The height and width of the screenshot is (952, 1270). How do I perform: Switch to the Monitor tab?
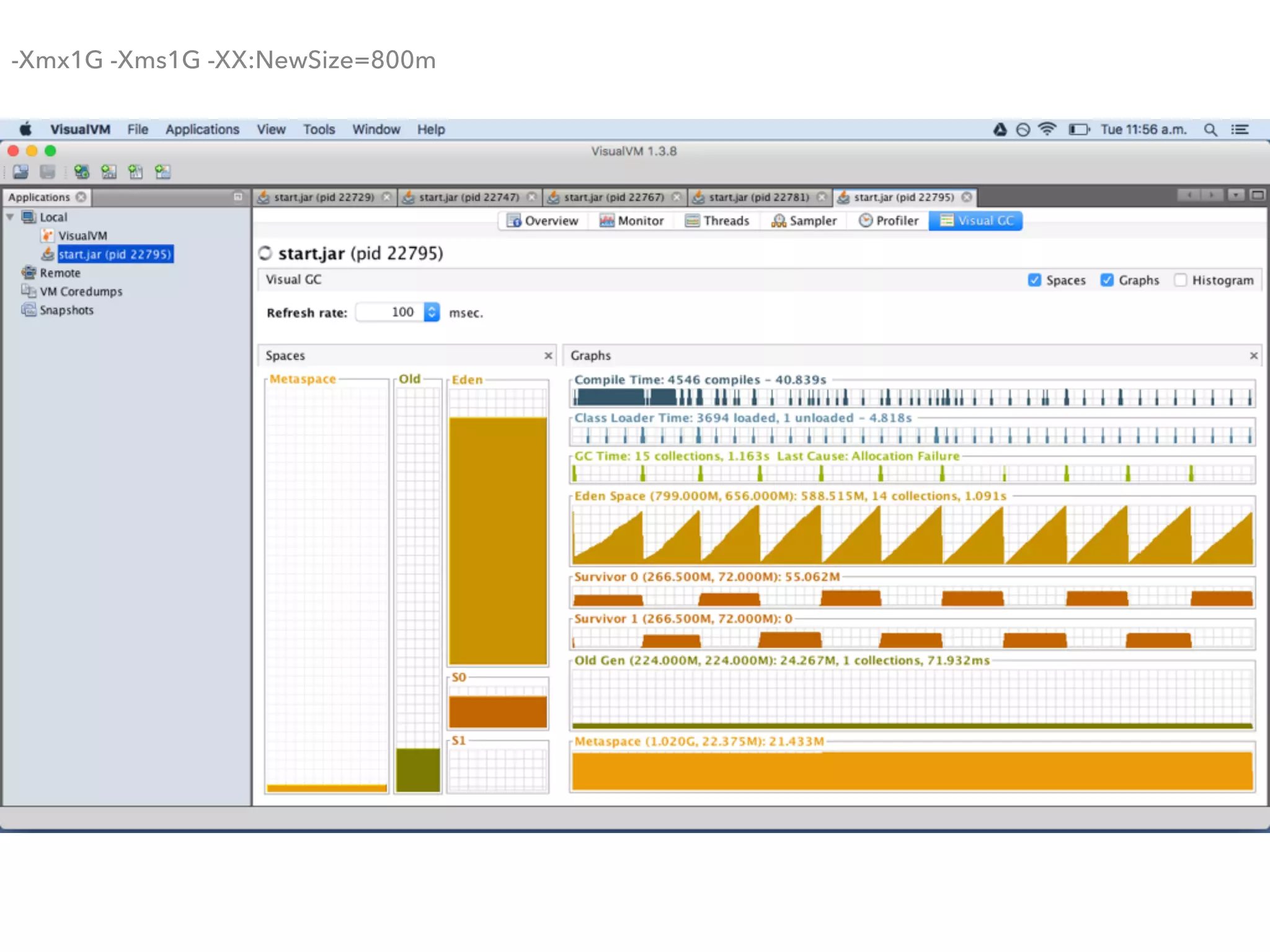[x=631, y=221]
